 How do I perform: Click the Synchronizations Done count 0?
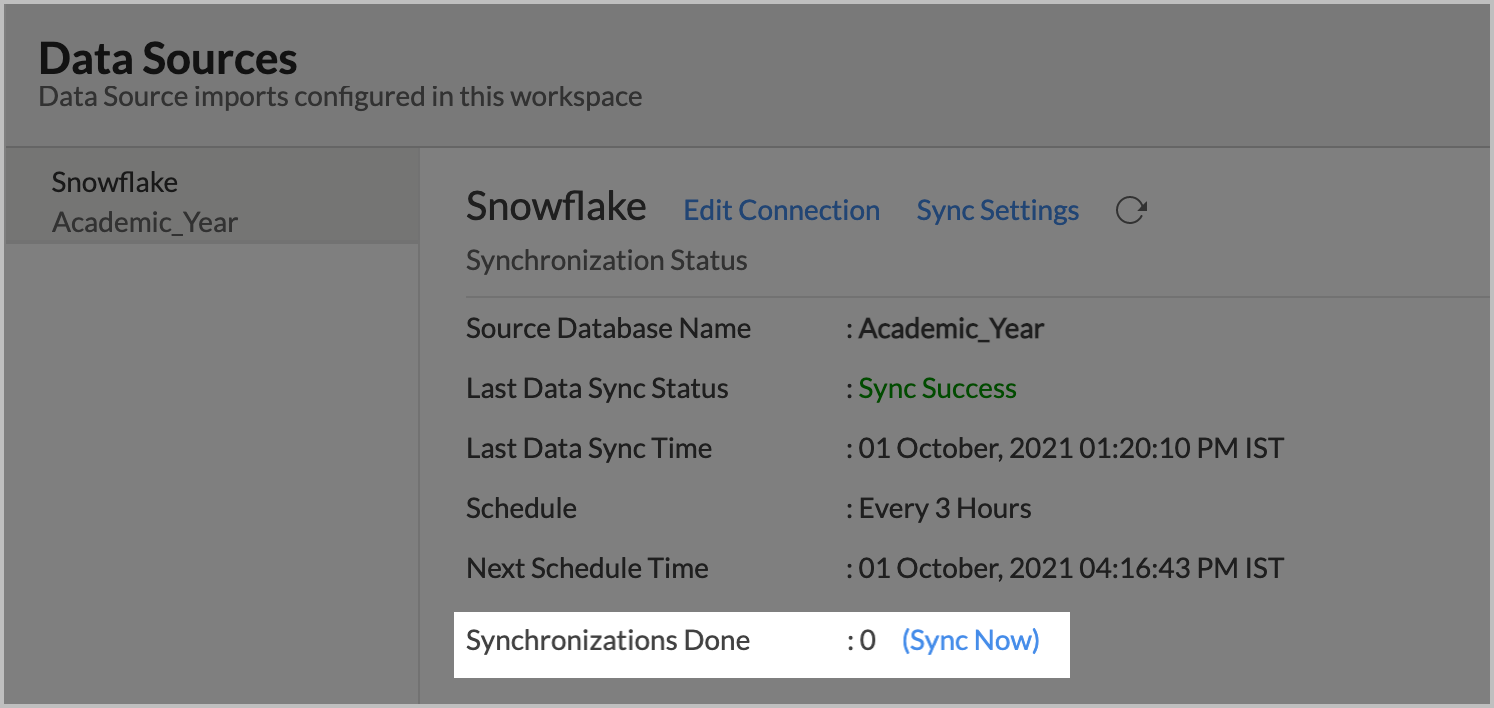pos(868,640)
